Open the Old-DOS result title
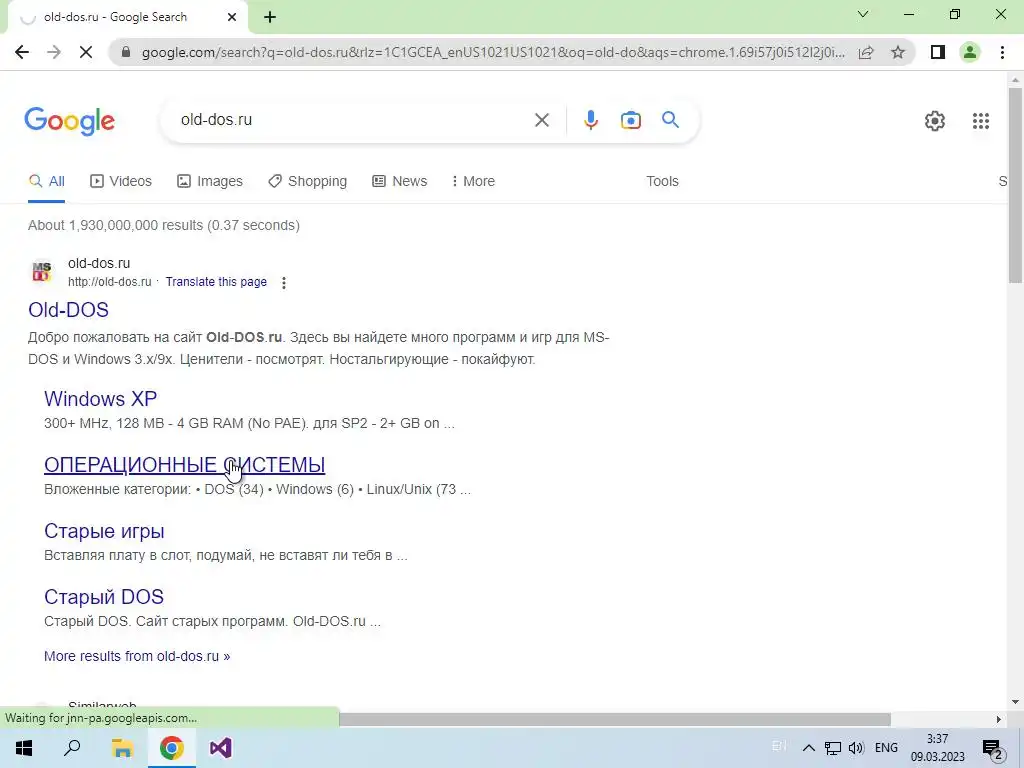Screen dimensions: 1024x768 point(69,310)
